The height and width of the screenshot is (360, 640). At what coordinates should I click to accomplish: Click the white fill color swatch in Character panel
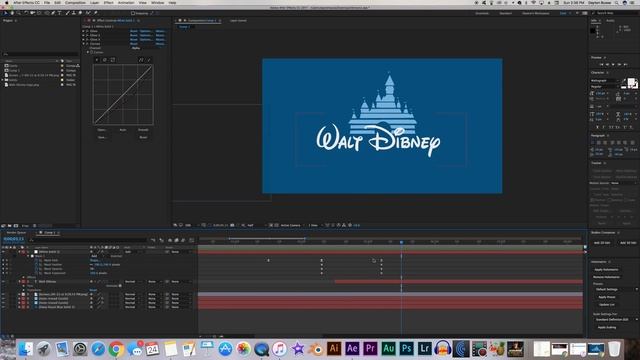coord(631,82)
